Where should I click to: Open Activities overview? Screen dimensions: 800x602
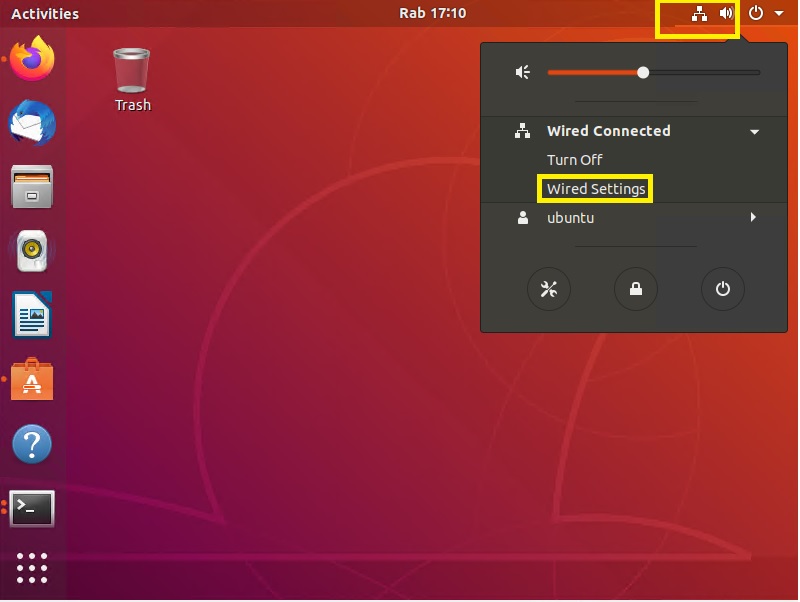[x=45, y=14]
